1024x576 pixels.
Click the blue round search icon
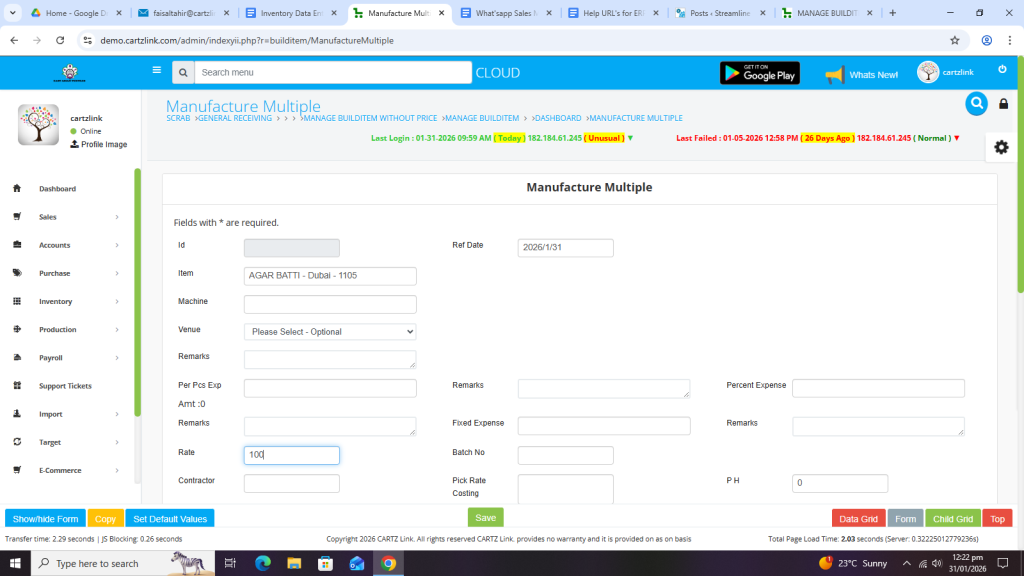coord(976,103)
